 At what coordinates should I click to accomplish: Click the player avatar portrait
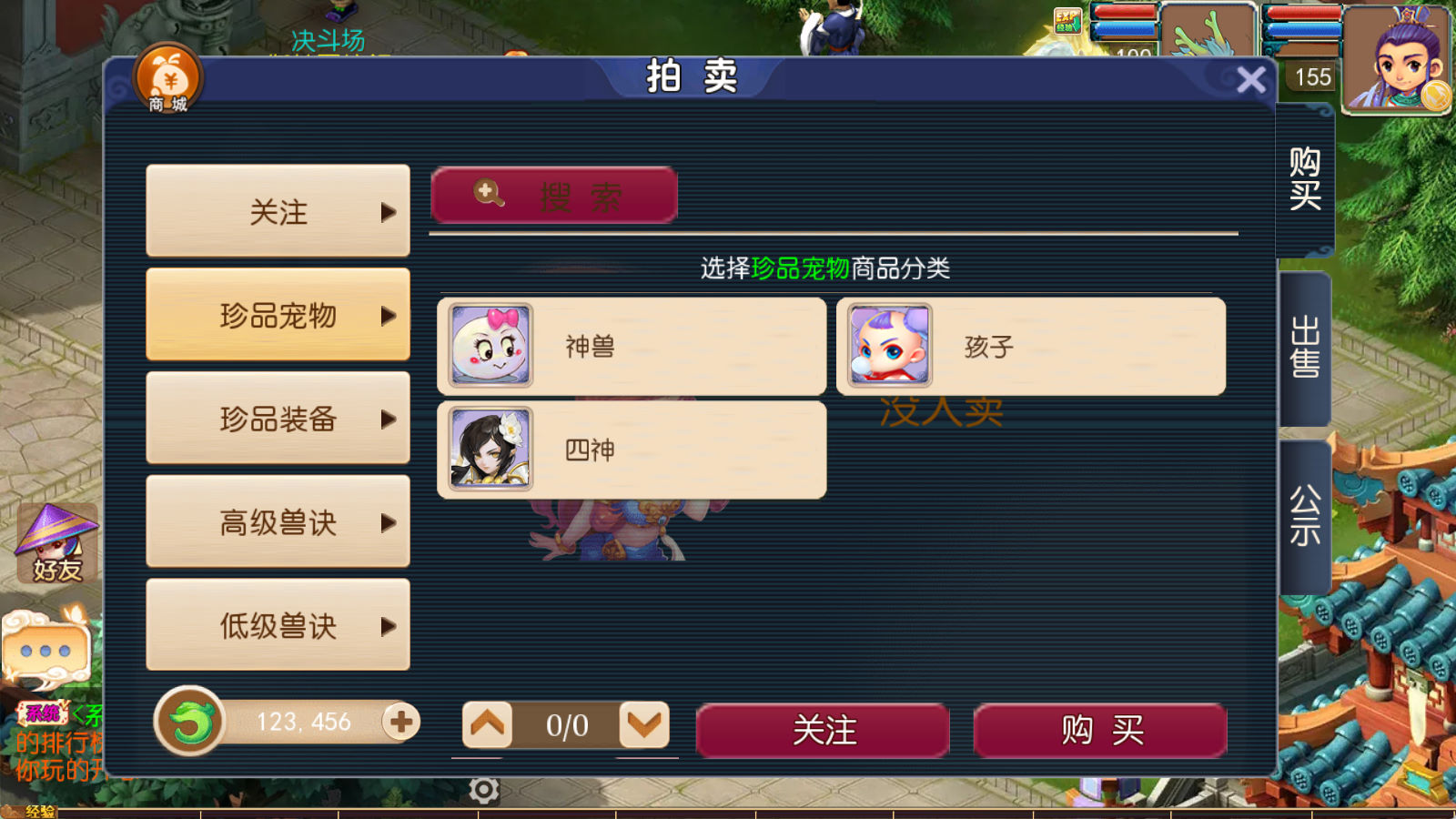coord(1399,58)
